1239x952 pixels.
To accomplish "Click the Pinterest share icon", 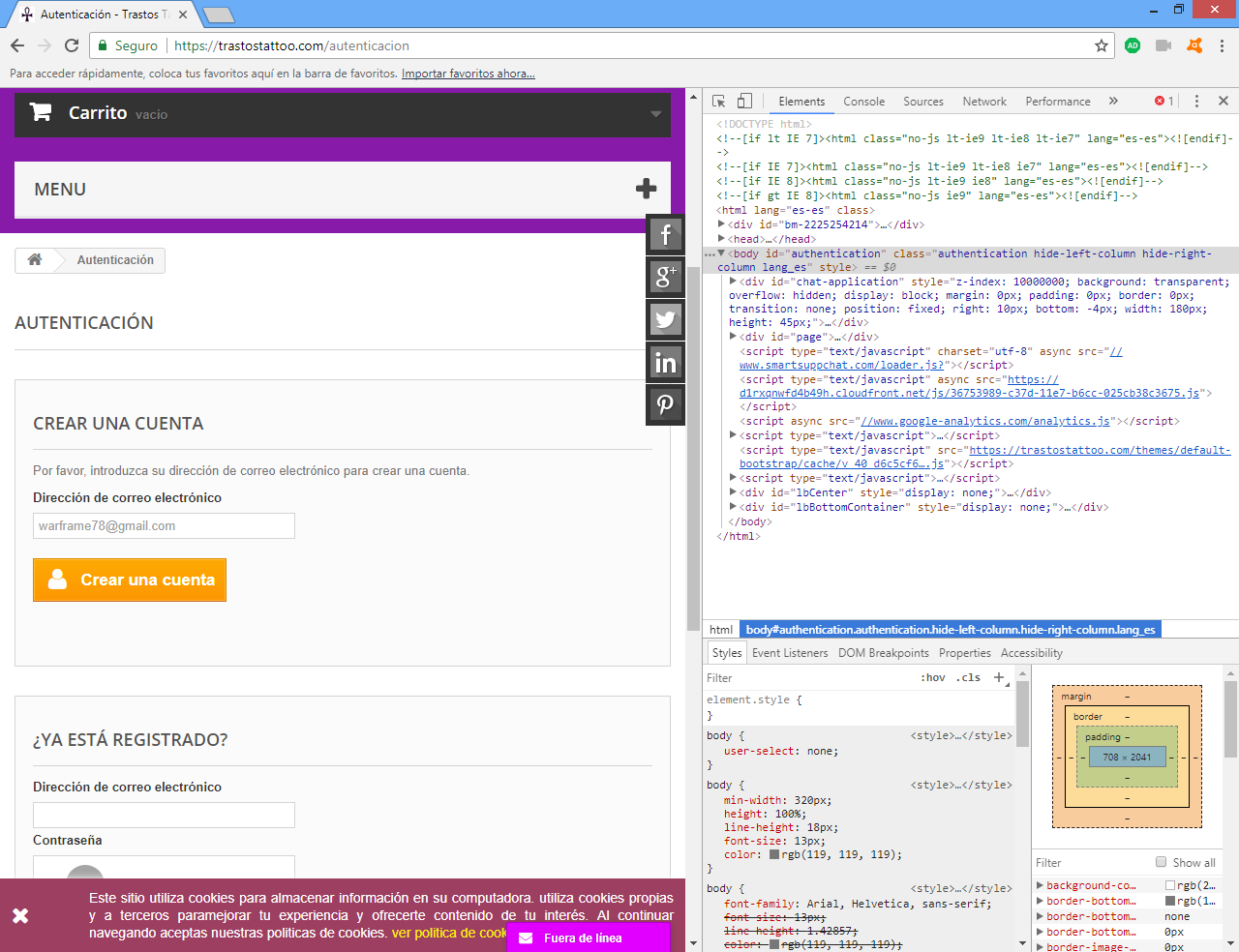I will point(665,405).
